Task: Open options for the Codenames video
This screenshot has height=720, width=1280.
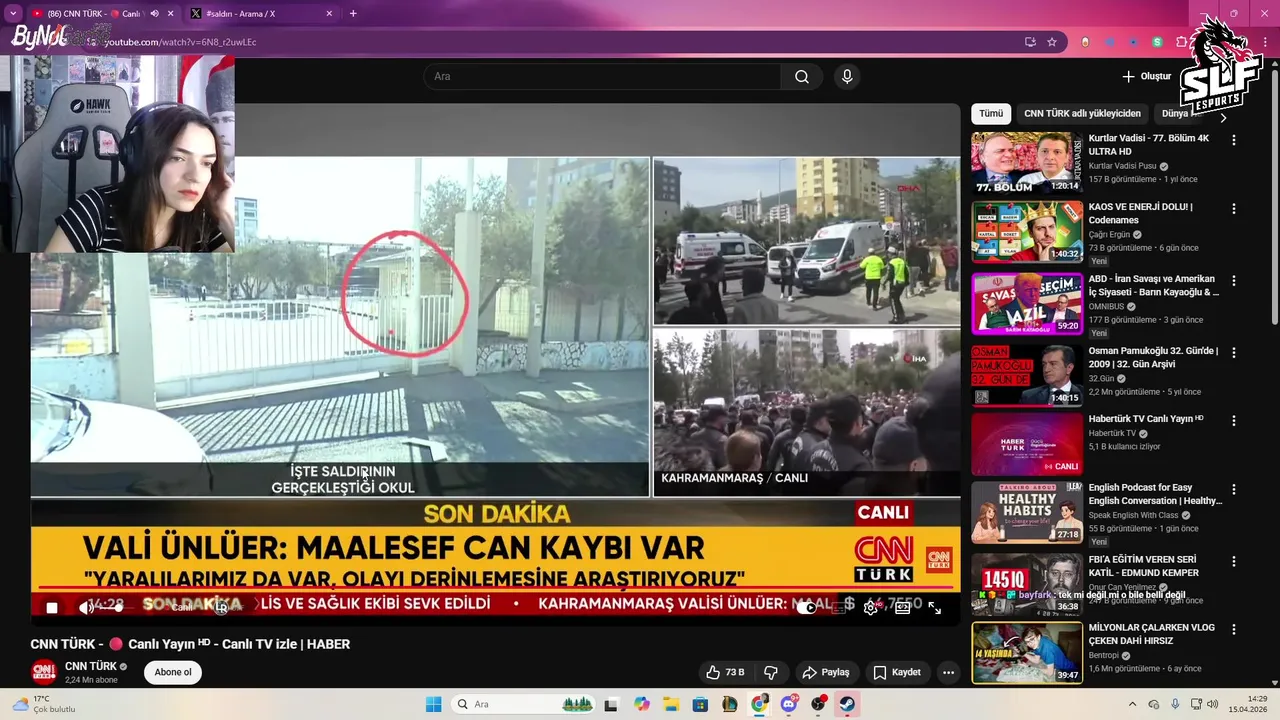Action: pos(1234,209)
